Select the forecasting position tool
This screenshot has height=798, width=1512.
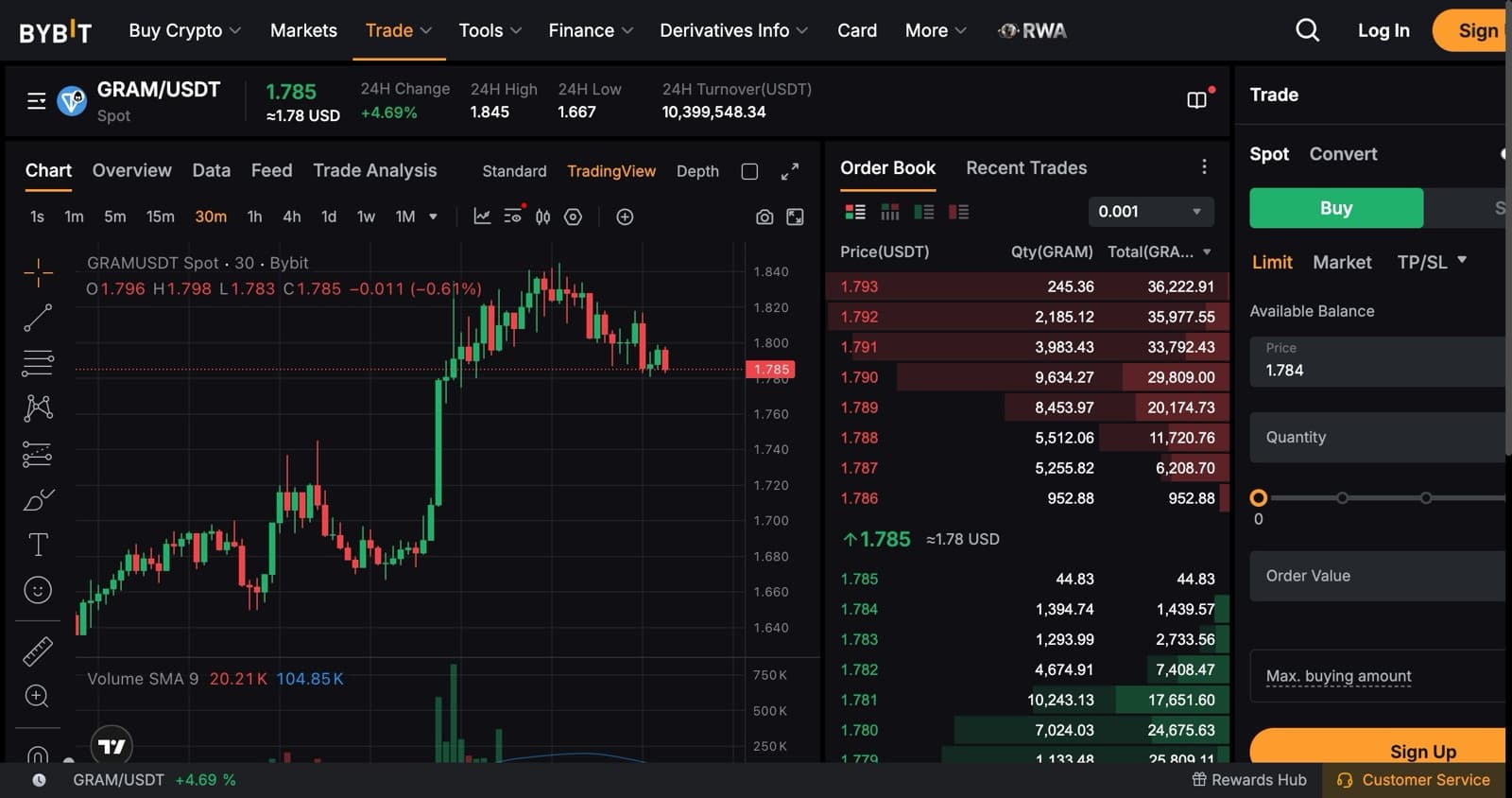click(38, 454)
